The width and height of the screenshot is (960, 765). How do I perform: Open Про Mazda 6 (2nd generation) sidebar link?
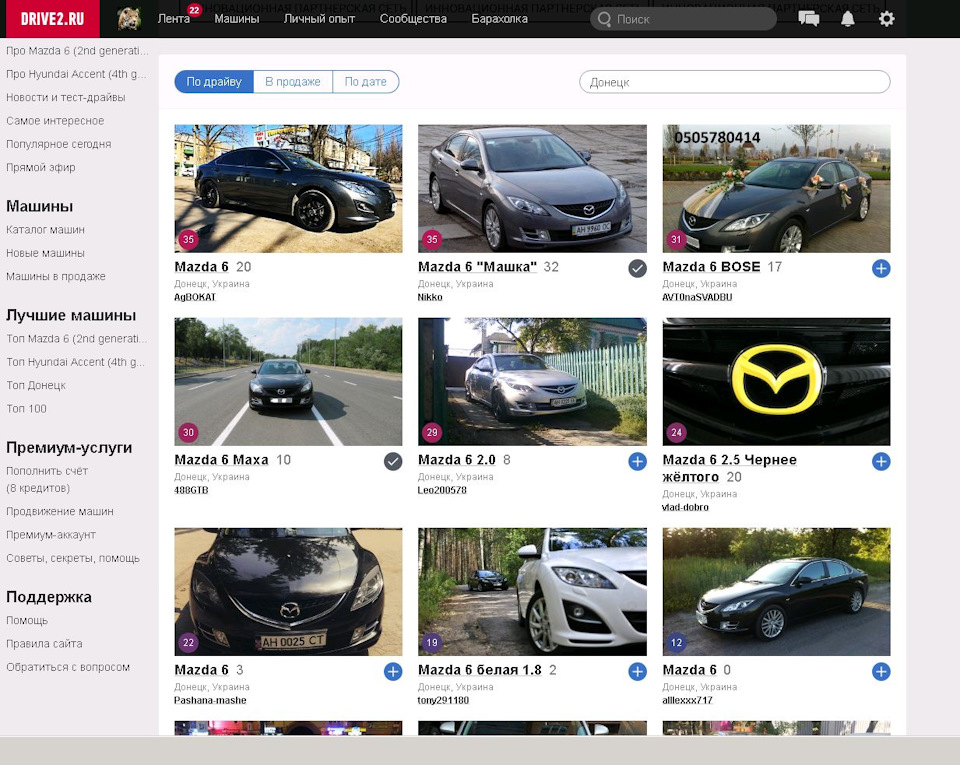(77, 51)
